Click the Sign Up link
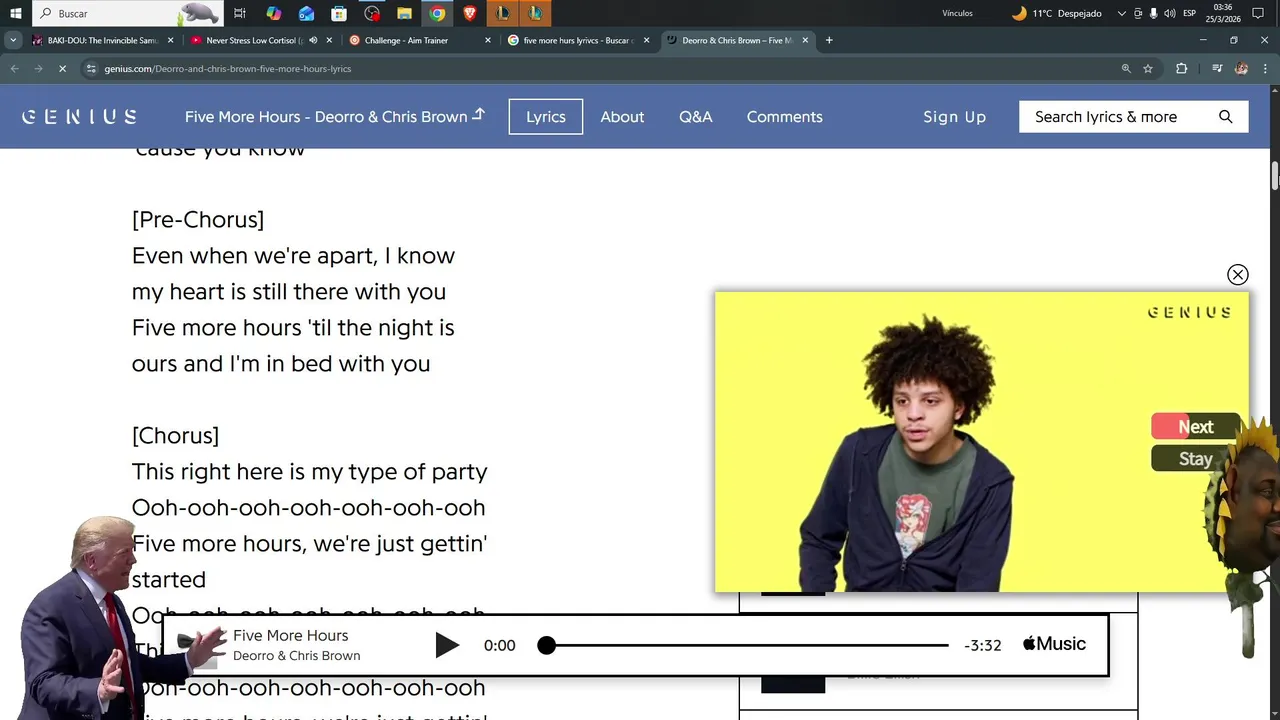Screen dimensions: 1280x720 [x=954, y=116]
